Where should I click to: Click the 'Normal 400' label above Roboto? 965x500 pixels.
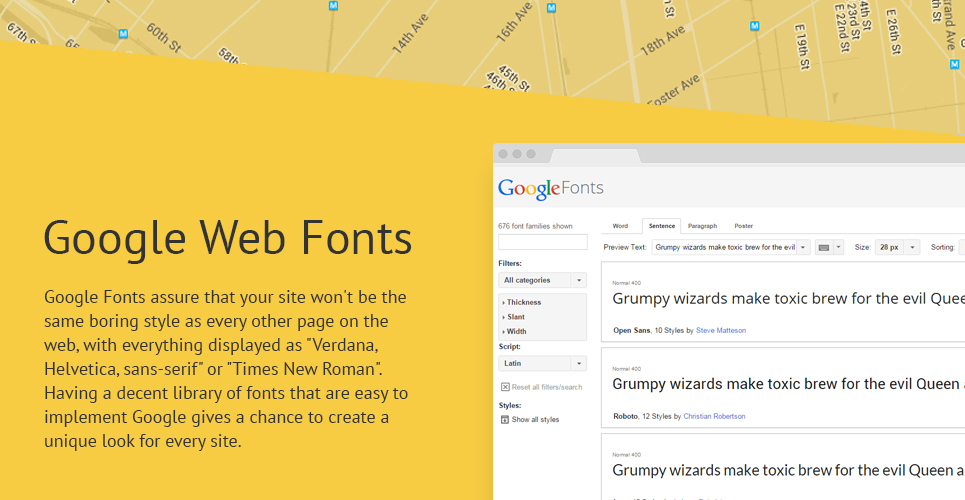coord(627,369)
